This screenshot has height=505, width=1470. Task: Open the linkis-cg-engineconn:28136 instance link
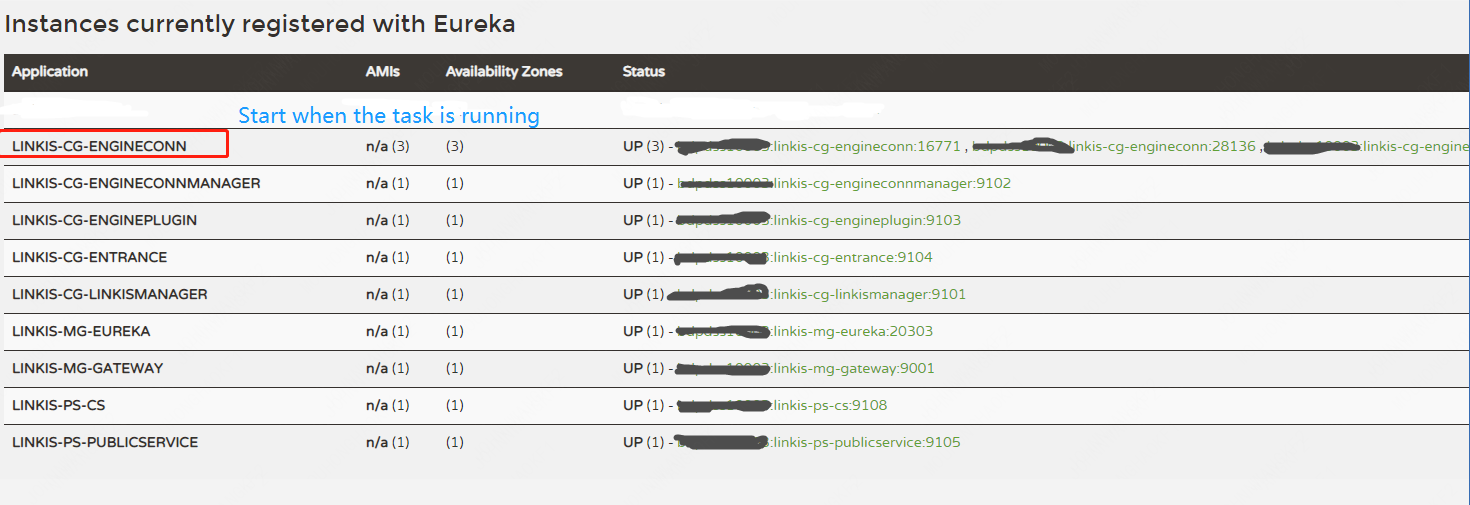click(1160, 147)
